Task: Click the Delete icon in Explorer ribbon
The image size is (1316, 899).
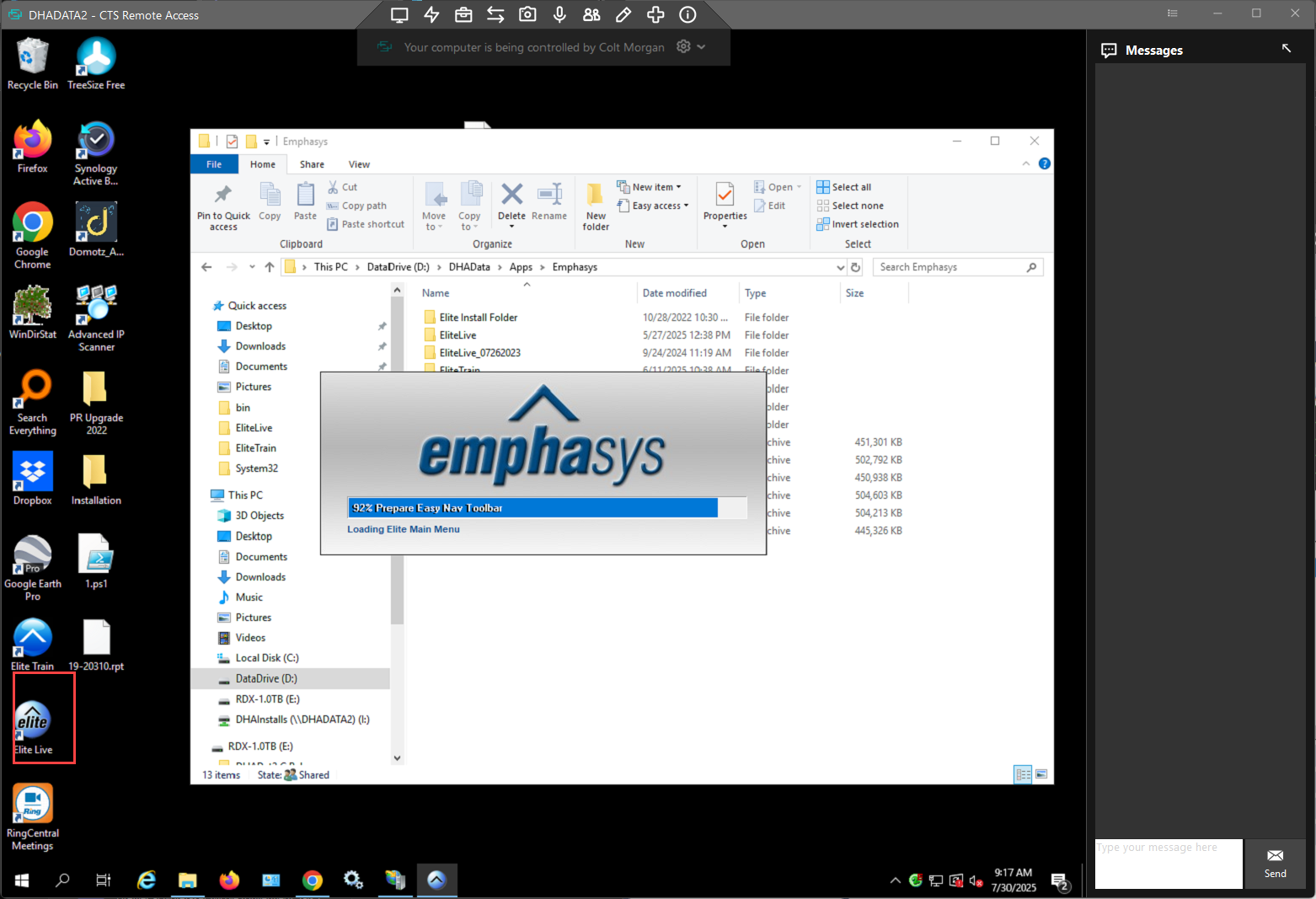Action: pos(511,204)
